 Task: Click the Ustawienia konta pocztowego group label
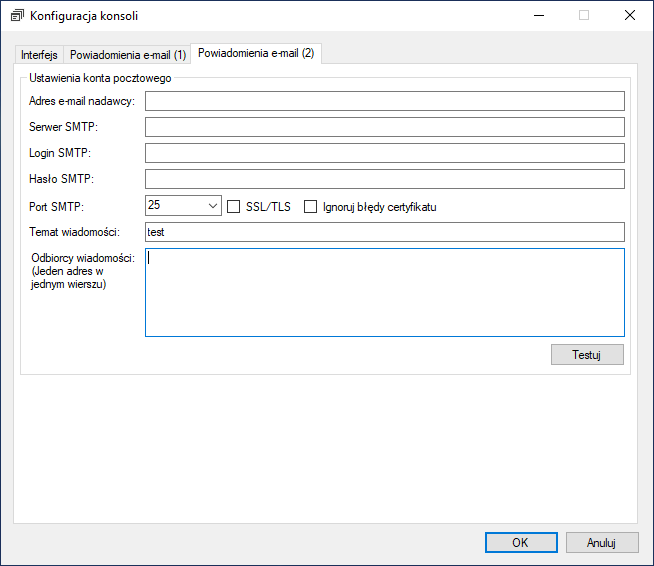100,78
